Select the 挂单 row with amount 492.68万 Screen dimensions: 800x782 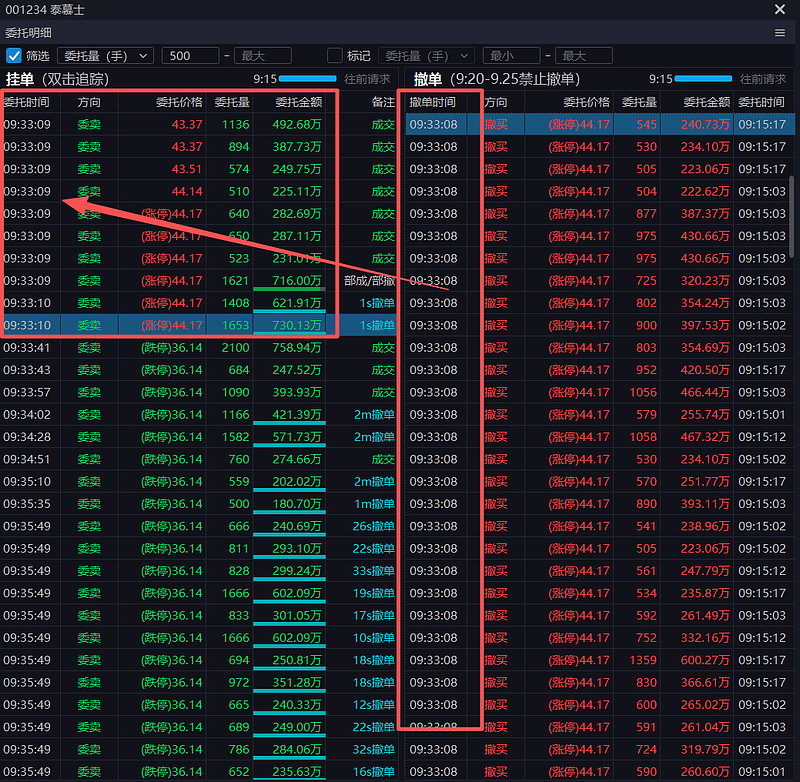click(198, 124)
